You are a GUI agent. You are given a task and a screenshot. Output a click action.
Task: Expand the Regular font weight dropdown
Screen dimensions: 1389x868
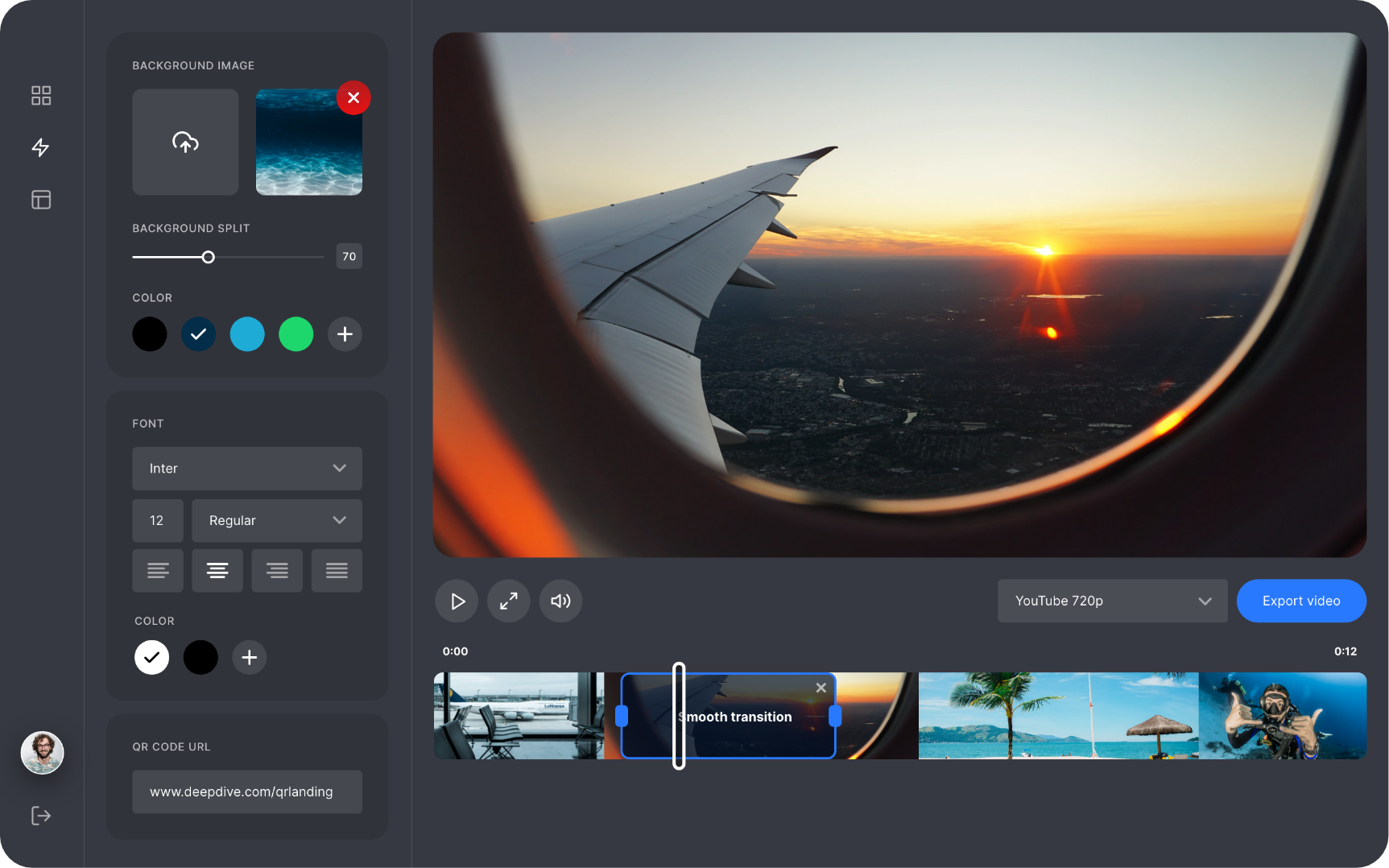click(277, 520)
